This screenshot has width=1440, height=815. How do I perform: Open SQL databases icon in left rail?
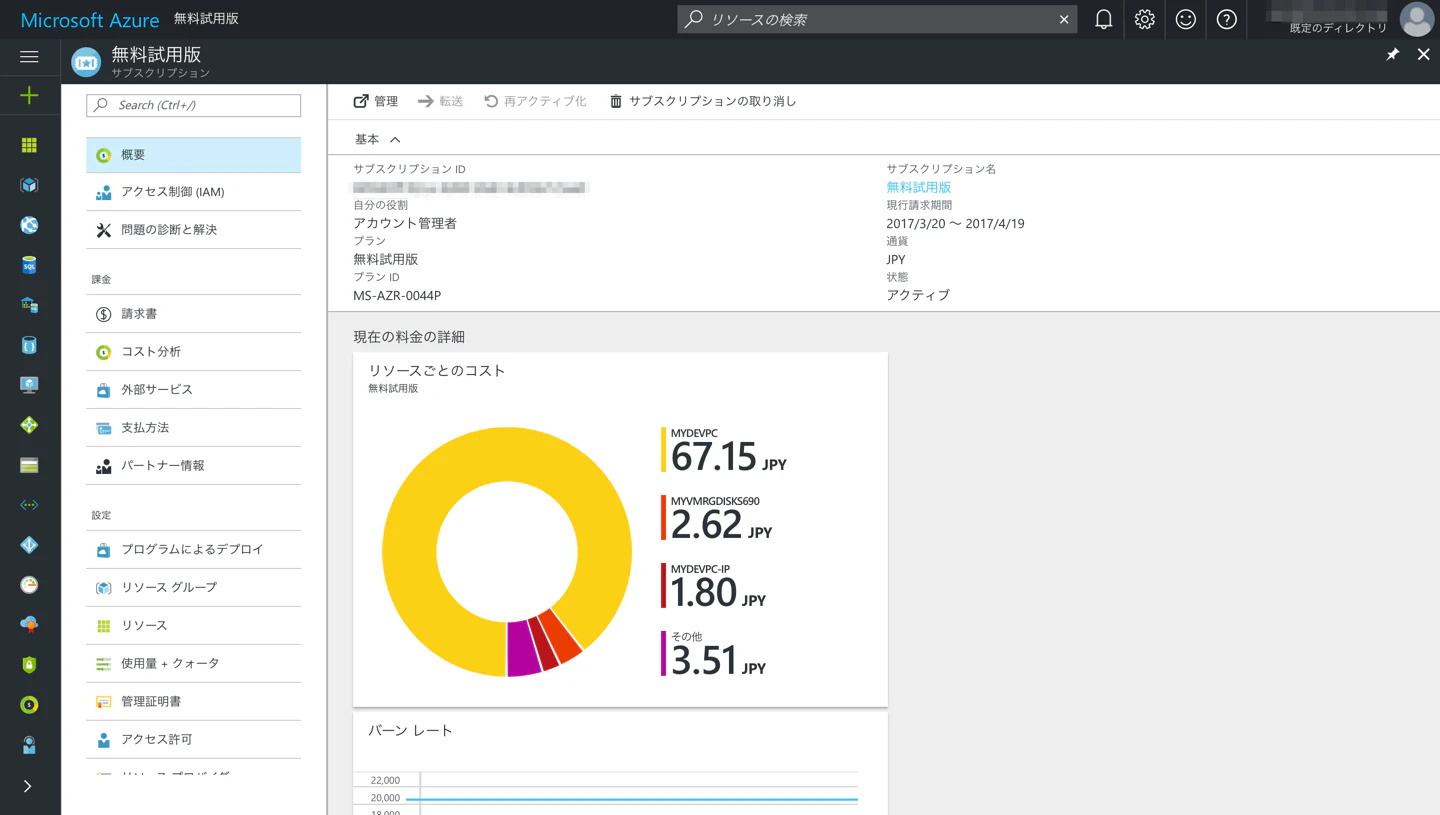29,265
